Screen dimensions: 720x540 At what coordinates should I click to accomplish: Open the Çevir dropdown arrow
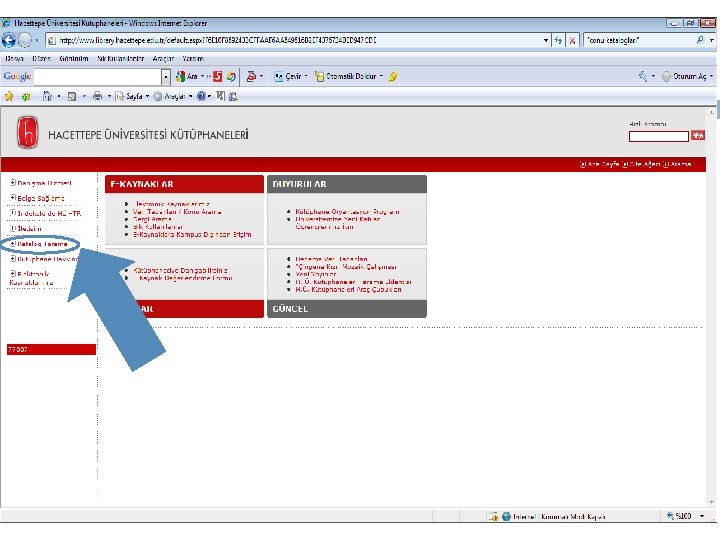306,76
